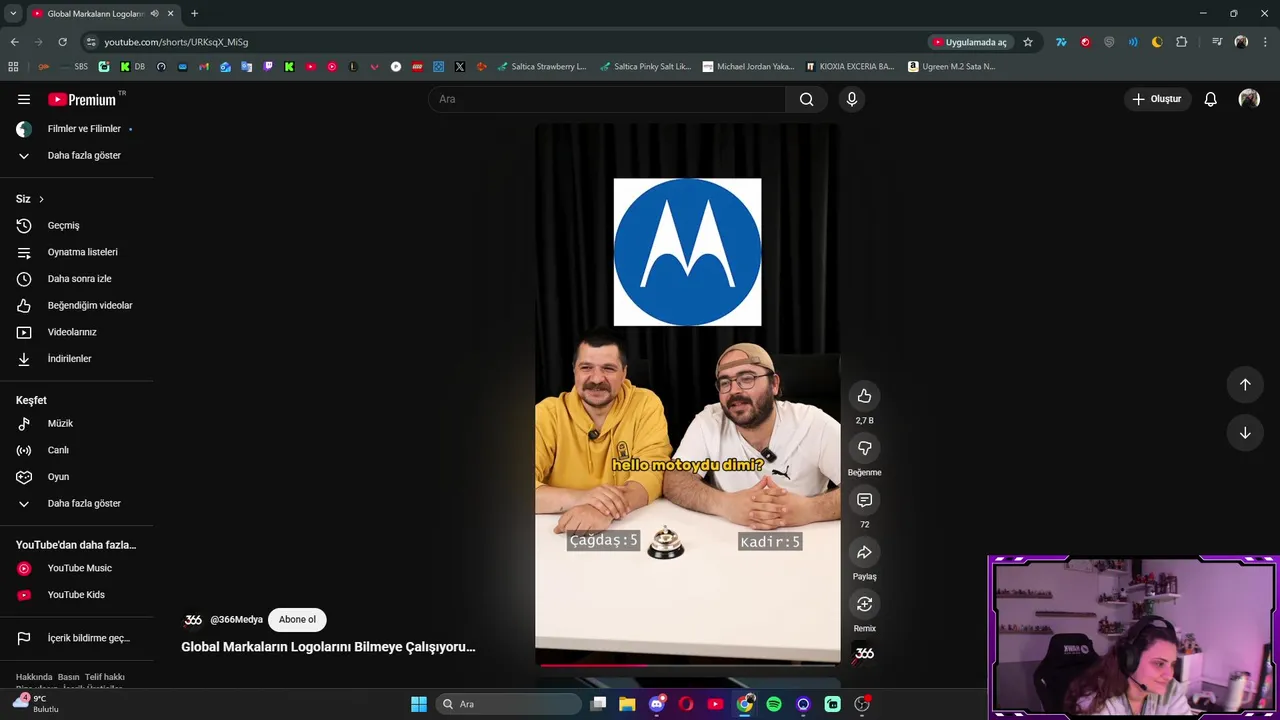Open the YouTube account avatar menu

tap(1249, 99)
